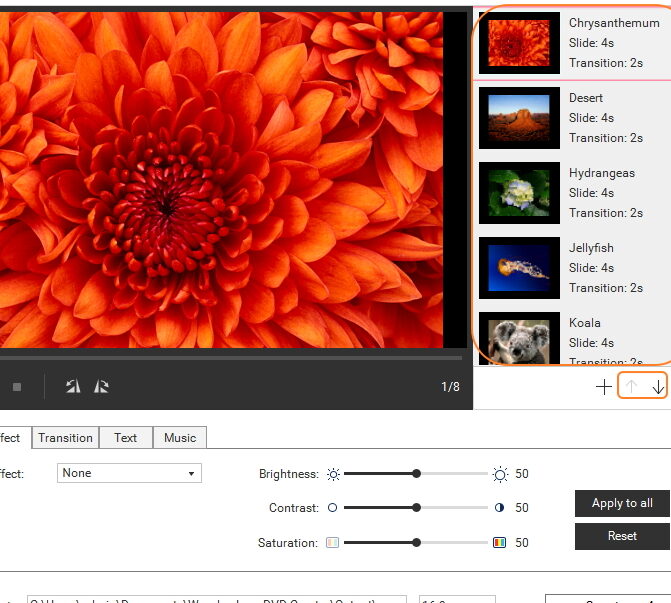Switch to the Transition tab

(65, 438)
